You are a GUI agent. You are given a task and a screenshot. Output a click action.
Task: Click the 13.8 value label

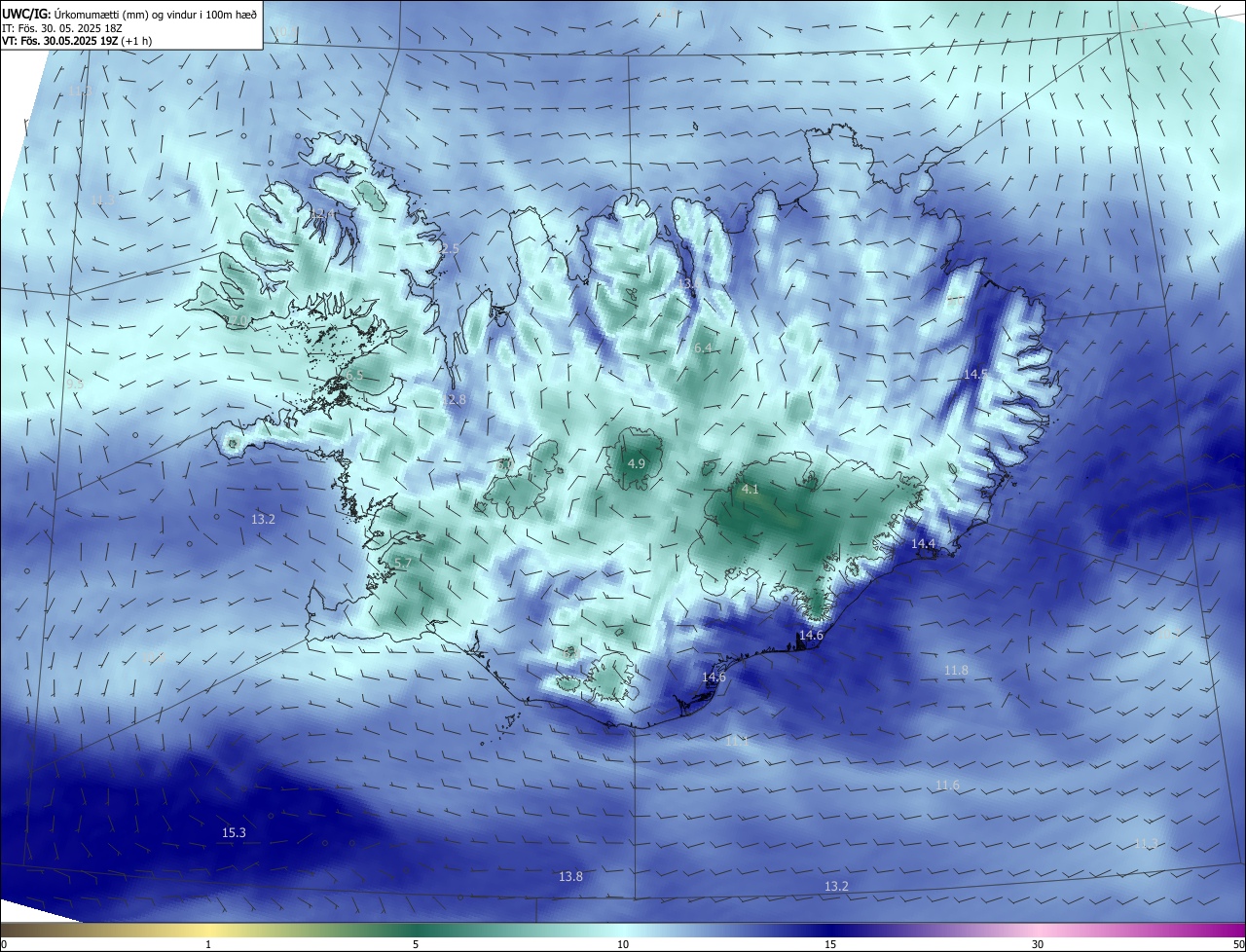tap(570, 876)
